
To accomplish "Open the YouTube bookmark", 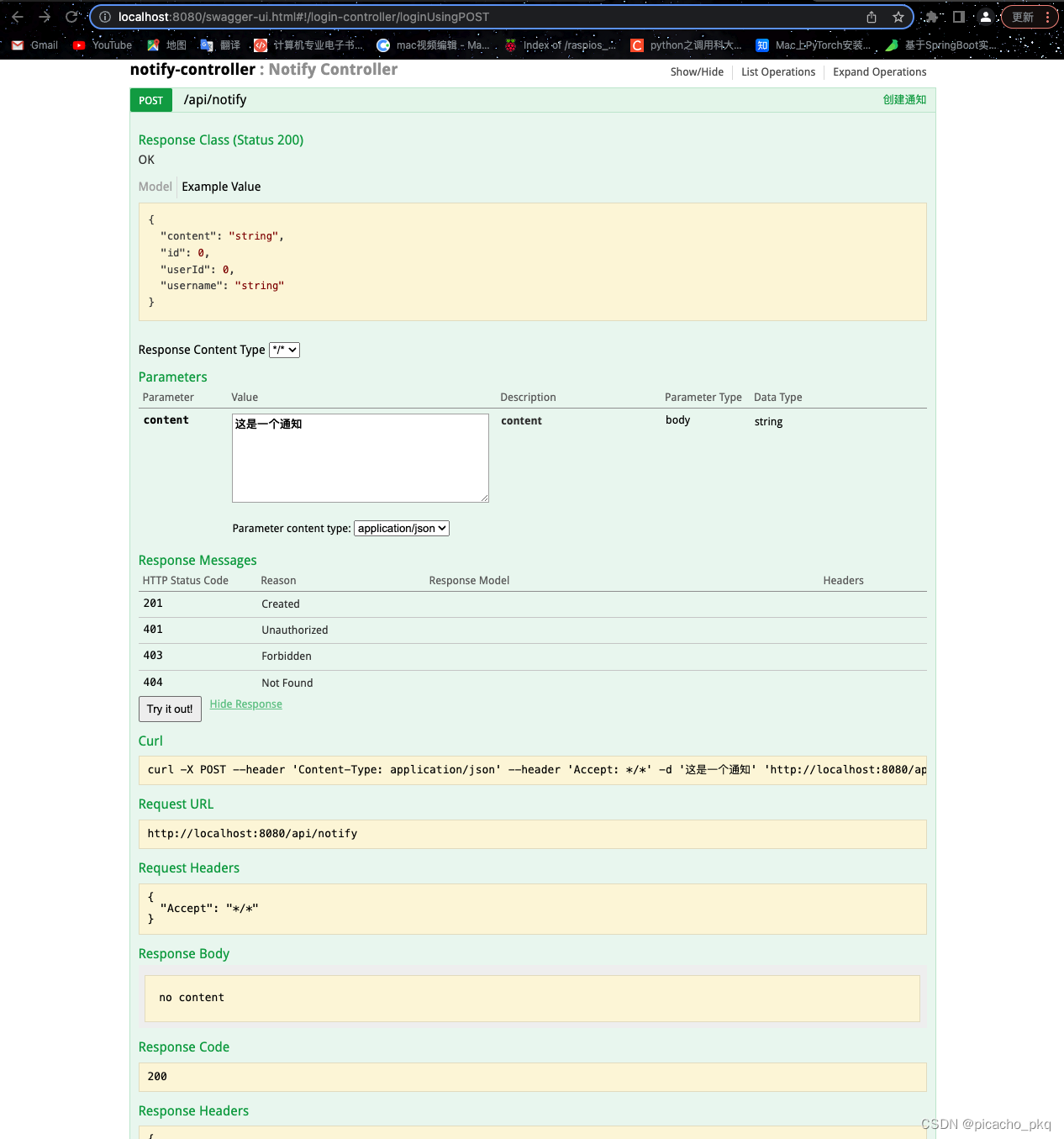I will click(103, 45).
